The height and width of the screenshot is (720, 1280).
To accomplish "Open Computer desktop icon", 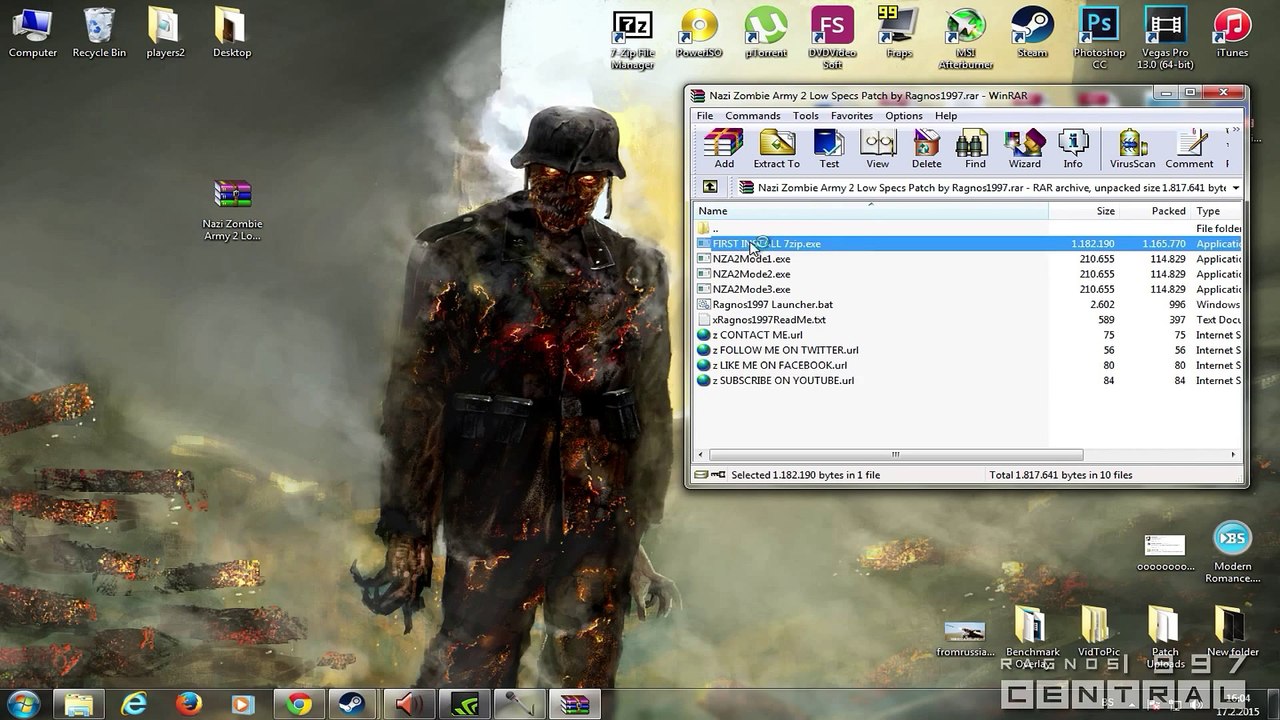I will point(33,33).
